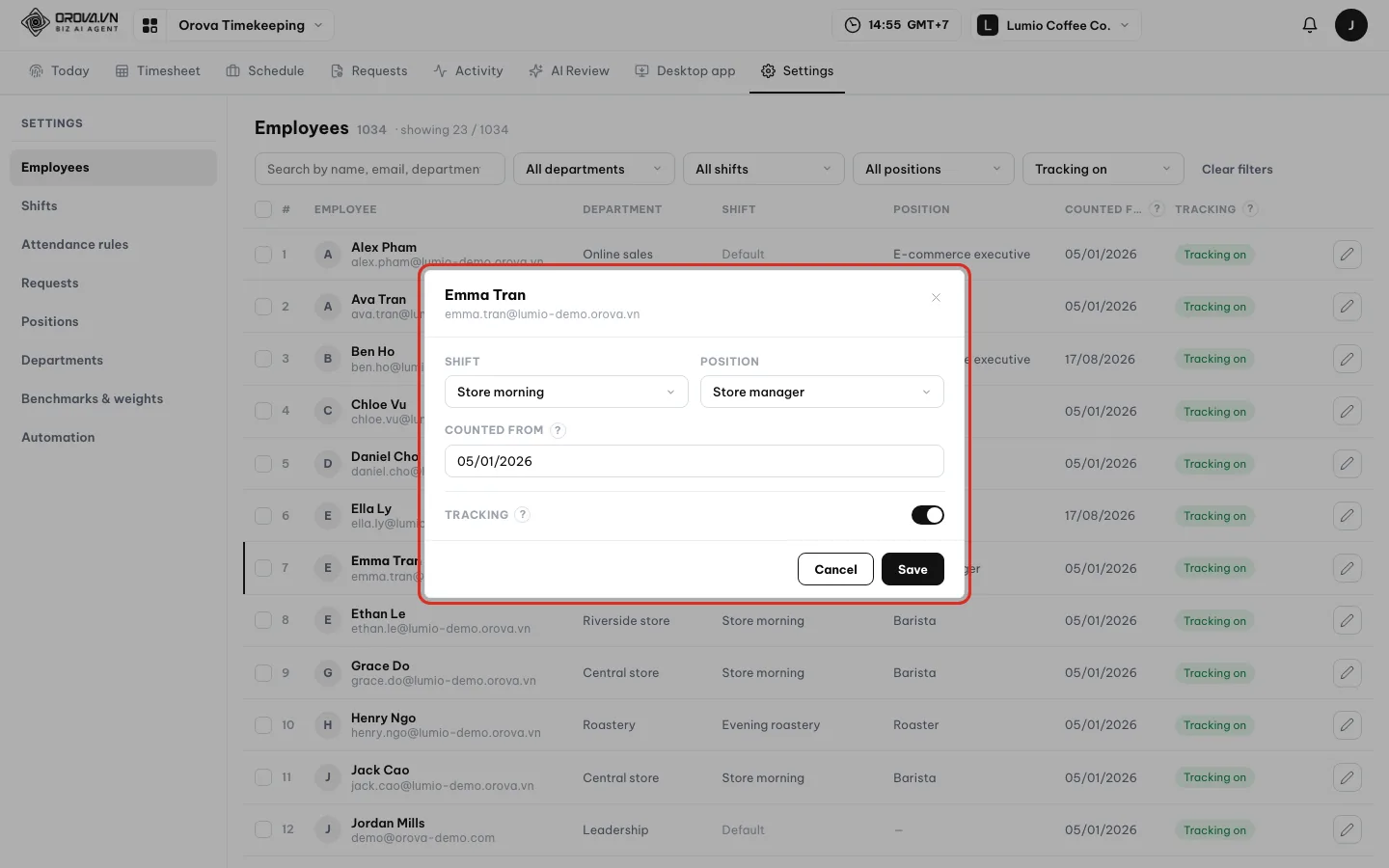Click the Save button
1389x868 pixels.
pyautogui.click(x=912, y=569)
